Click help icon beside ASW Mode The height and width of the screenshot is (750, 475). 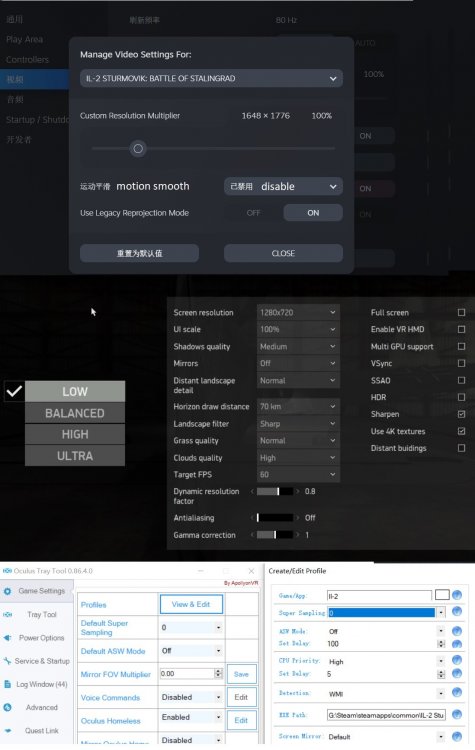coord(457,631)
